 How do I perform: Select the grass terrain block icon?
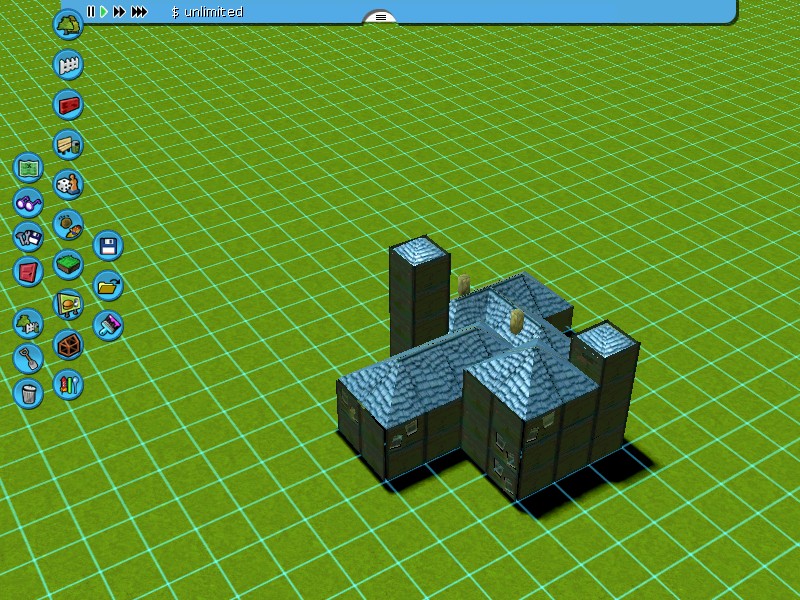[68, 264]
